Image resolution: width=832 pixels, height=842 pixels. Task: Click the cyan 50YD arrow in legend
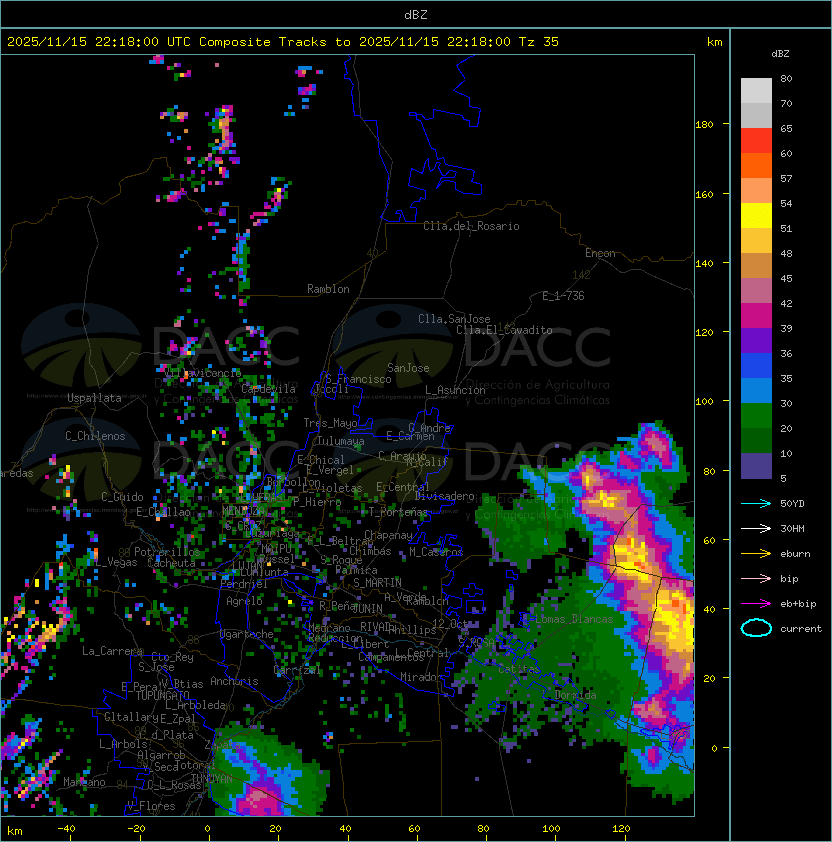(756, 504)
